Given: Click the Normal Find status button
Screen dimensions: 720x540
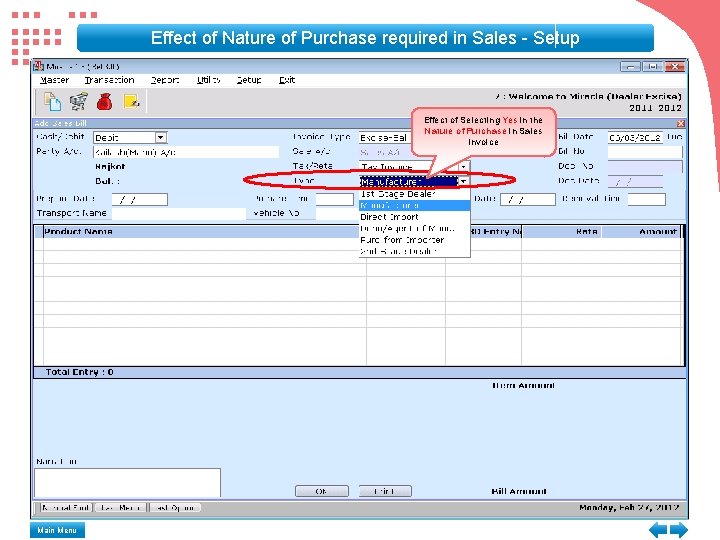Looking at the screenshot, I should coord(65,508).
